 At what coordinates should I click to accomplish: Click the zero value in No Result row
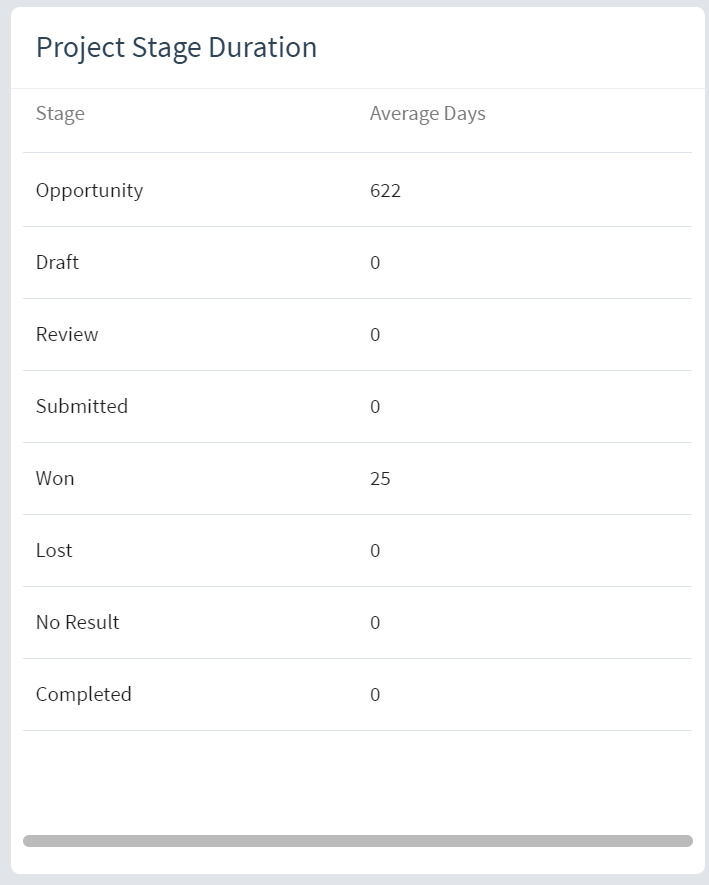375,623
